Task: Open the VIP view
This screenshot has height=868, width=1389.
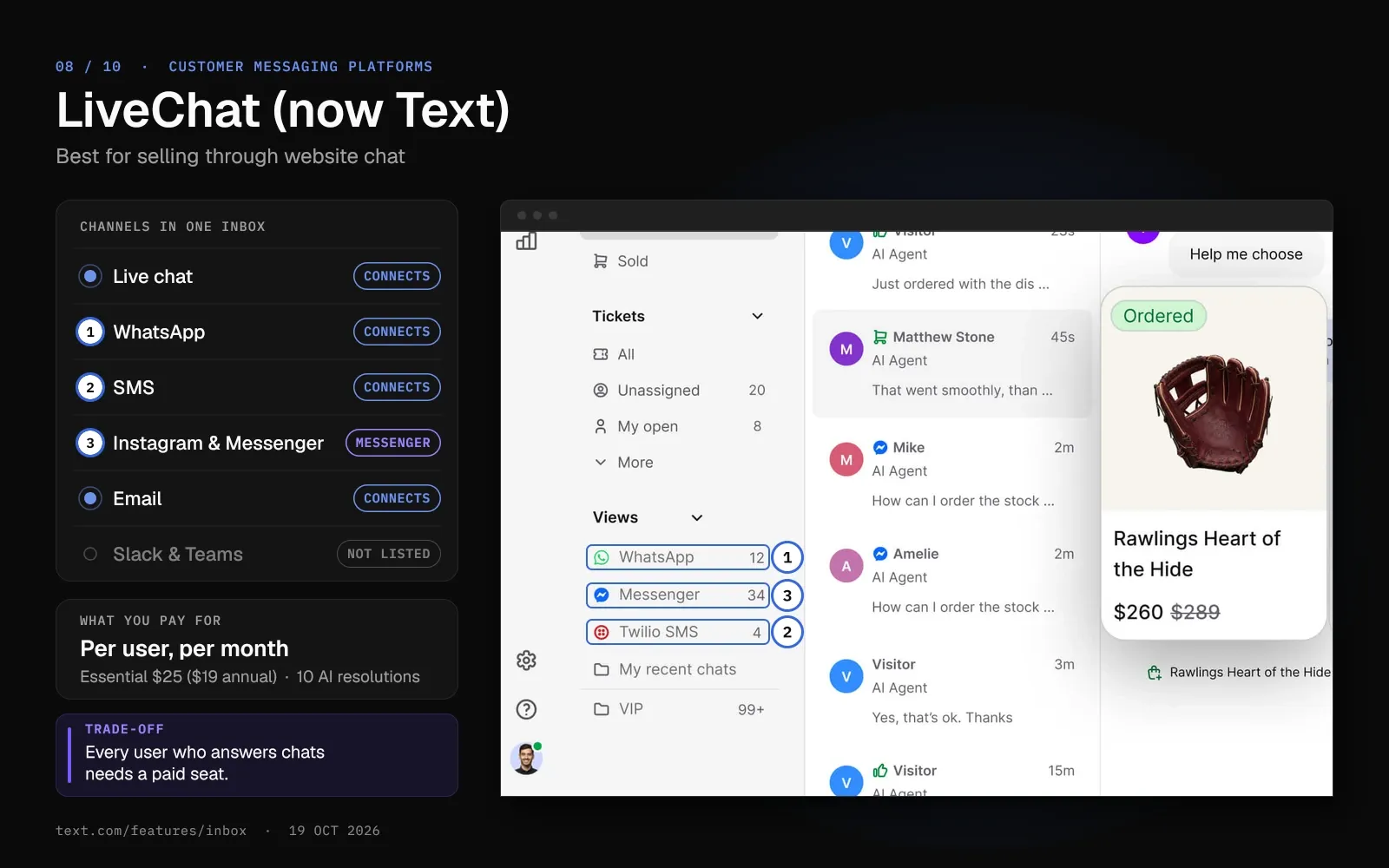Action: 678,709
